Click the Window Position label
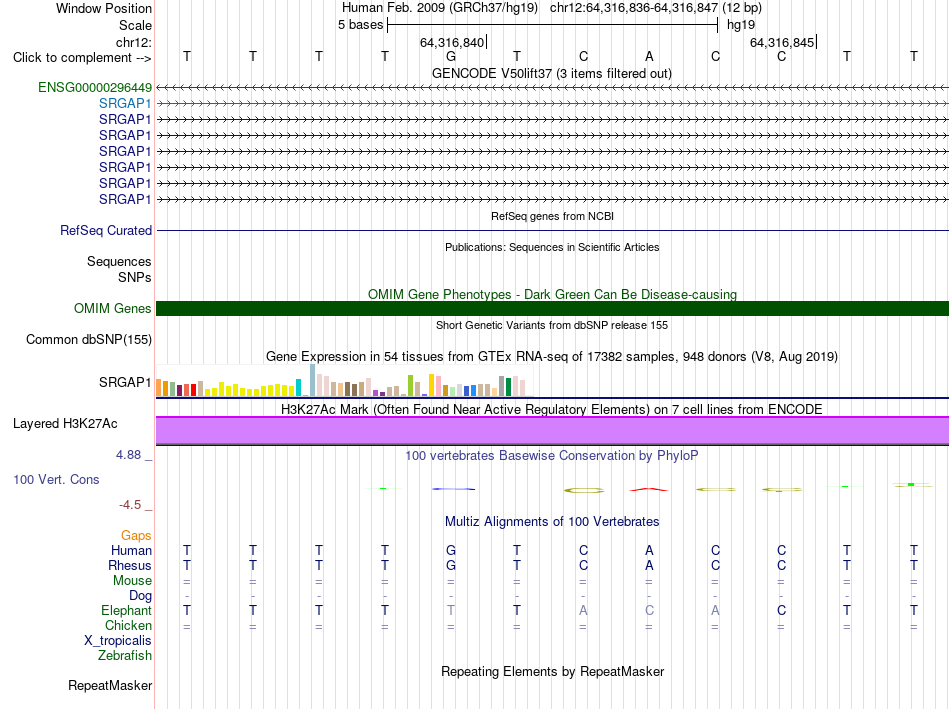This screenshot has width=950, height=709. pyautogui.click(x=104, y=8)
